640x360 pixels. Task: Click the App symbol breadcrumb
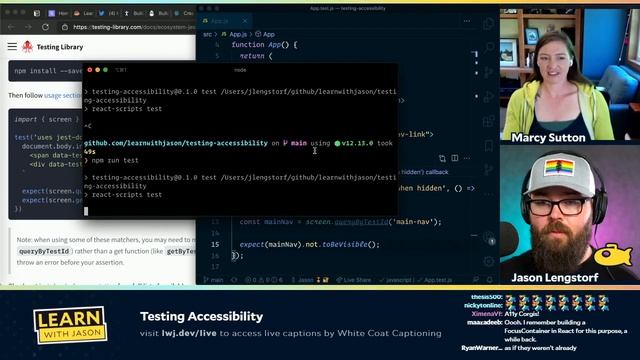point(265,34)
